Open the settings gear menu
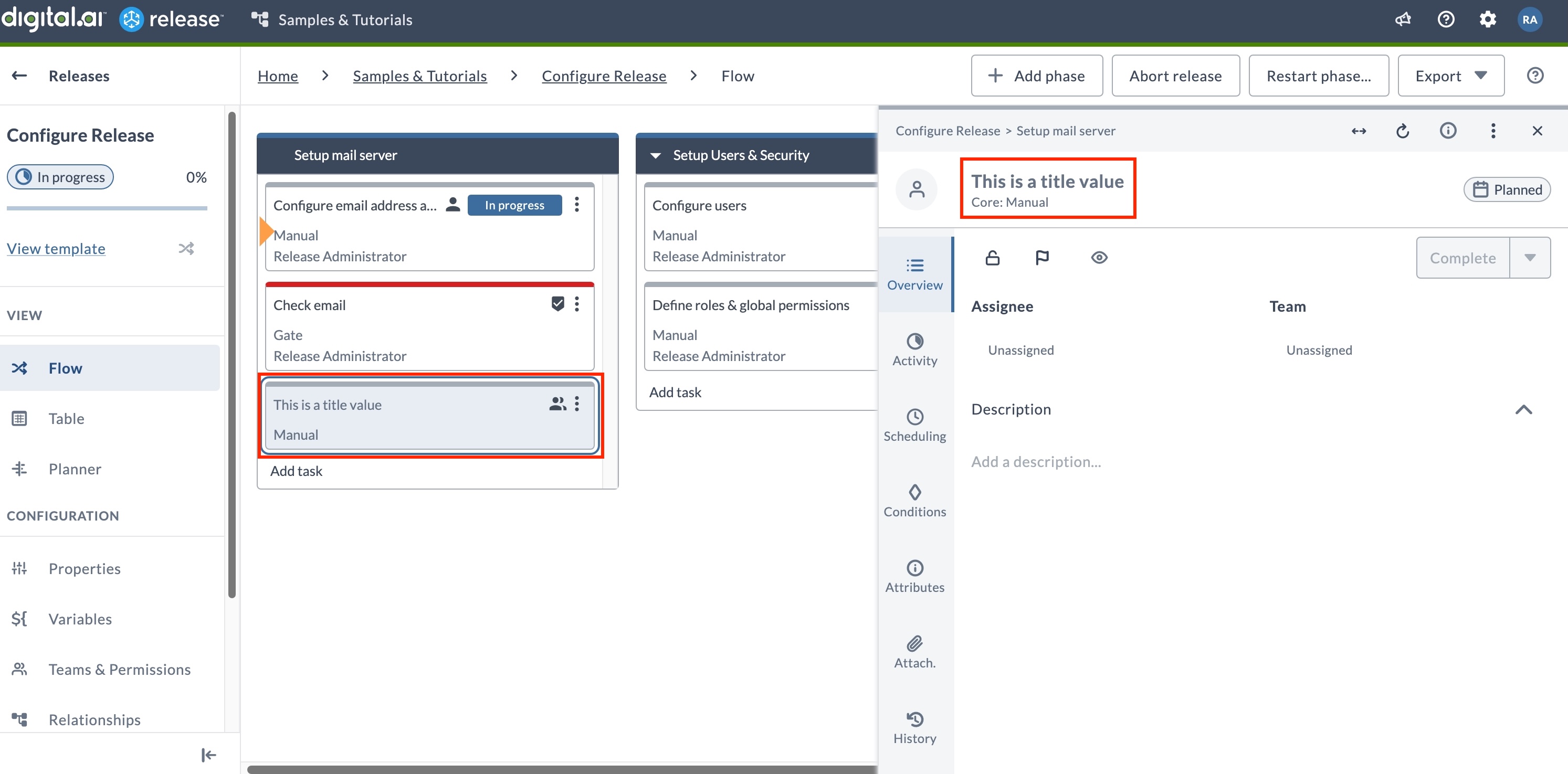Screen dimensions: 1568x774 (x=1488, y=19)
